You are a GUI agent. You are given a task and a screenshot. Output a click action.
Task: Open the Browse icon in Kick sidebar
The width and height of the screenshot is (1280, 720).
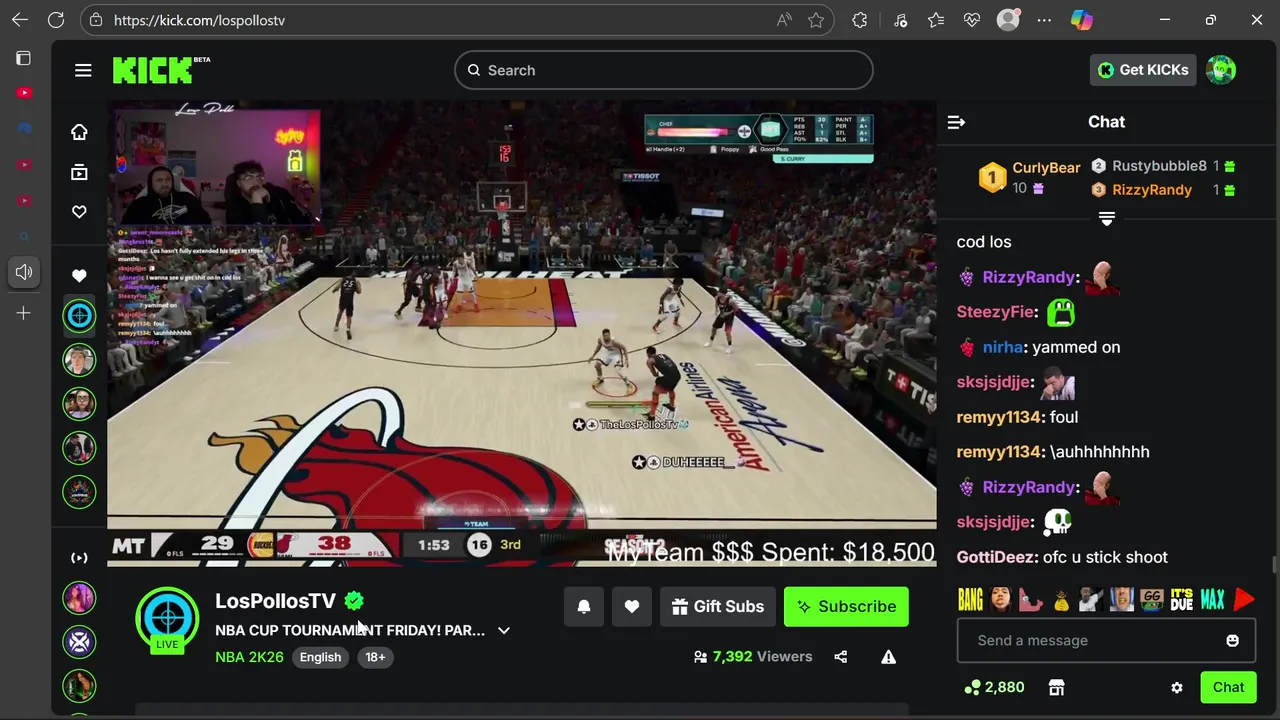point(79,172)
